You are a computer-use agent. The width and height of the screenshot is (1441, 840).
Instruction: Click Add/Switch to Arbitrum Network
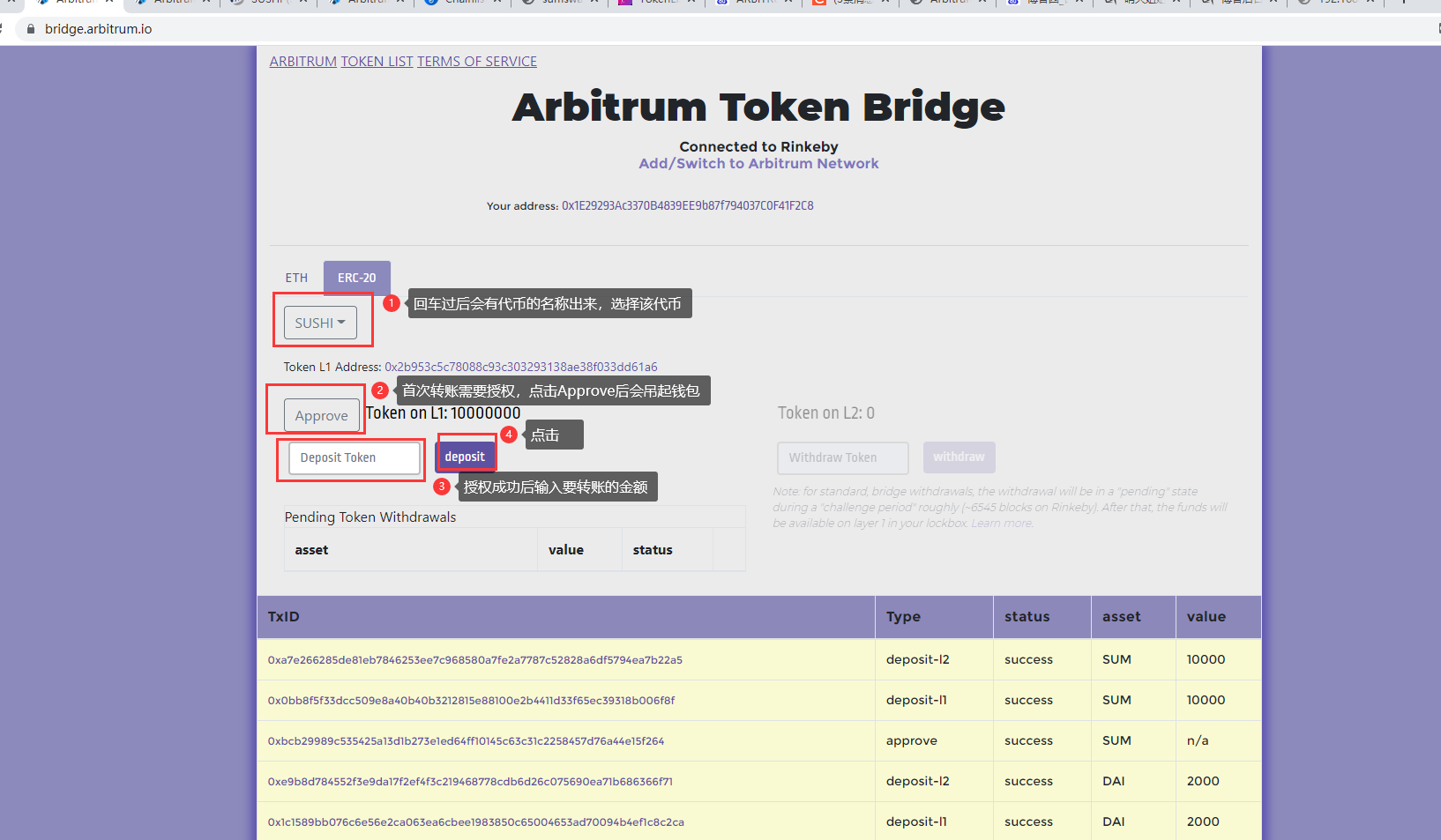point(758,164)
